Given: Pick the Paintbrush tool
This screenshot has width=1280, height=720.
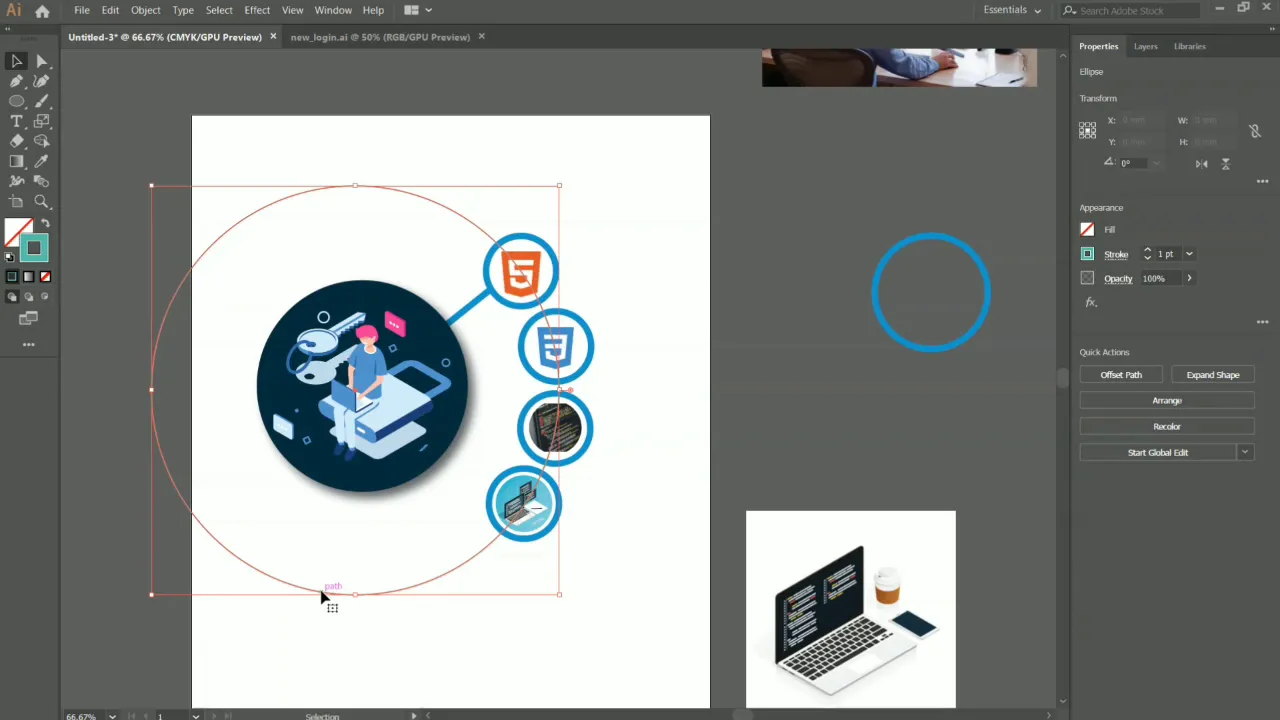Looking at the screenshot, I should [x=42, y=101].
